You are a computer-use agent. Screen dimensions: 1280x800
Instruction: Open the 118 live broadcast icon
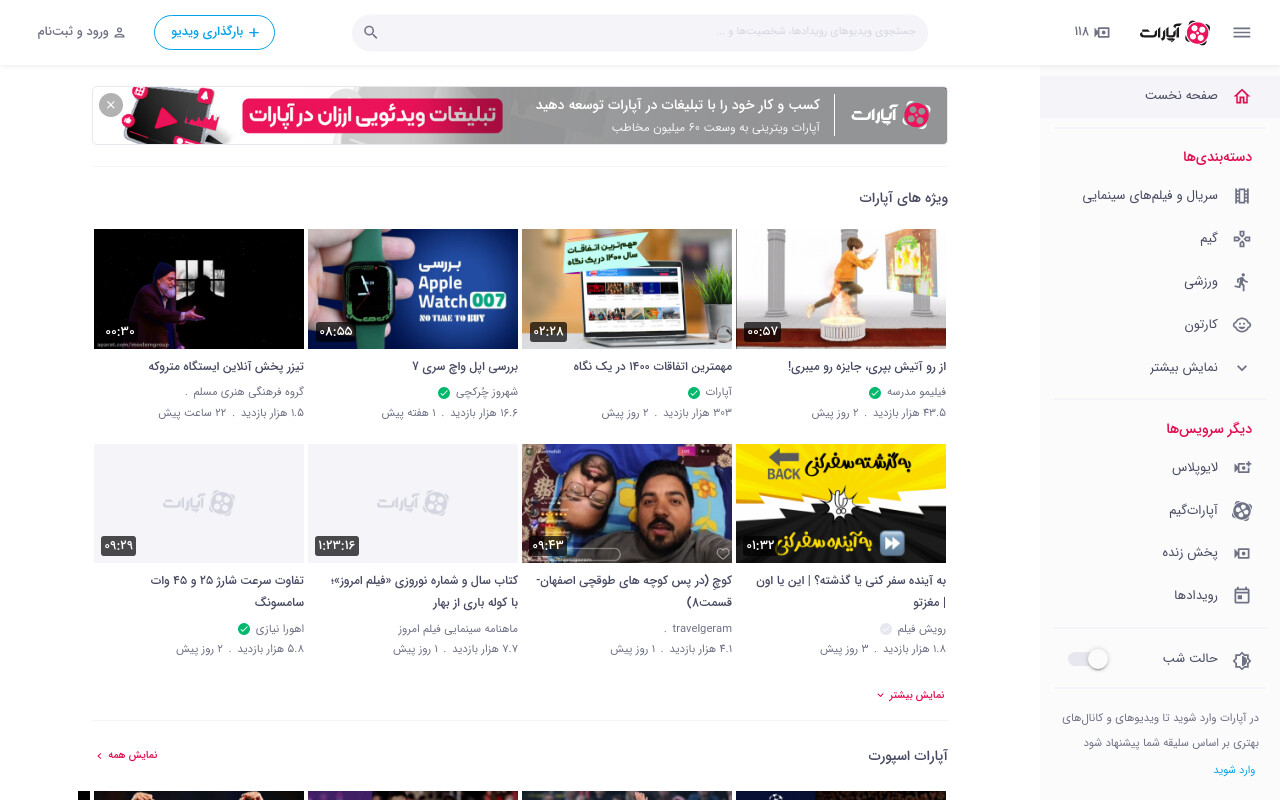(1092, 32)
